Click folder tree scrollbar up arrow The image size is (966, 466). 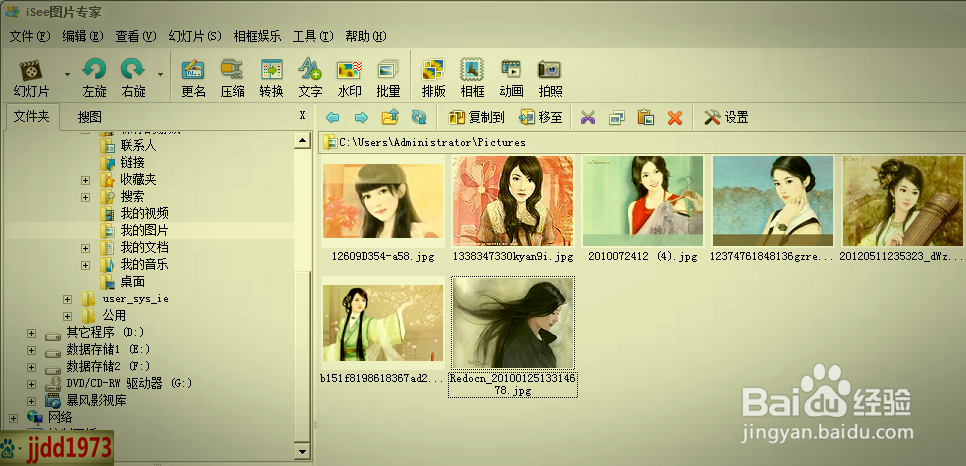[302, 141]
